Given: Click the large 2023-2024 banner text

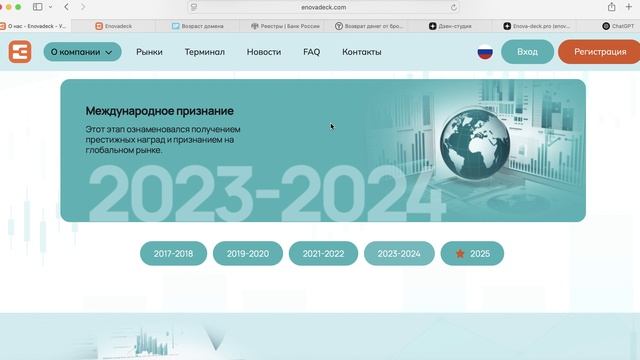Looking at the screenshot, I should click(x=267, y=193).
